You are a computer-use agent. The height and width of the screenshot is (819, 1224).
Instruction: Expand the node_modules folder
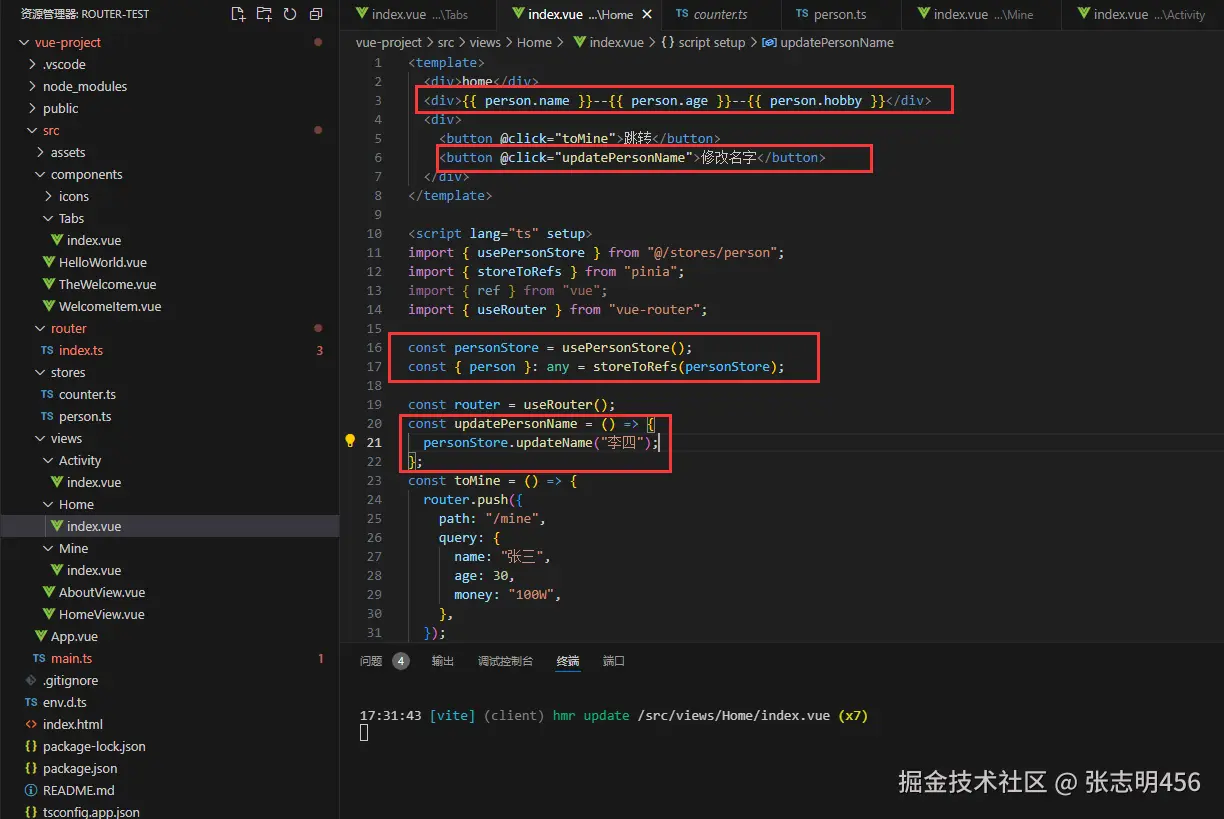click(x=32, y=86)
